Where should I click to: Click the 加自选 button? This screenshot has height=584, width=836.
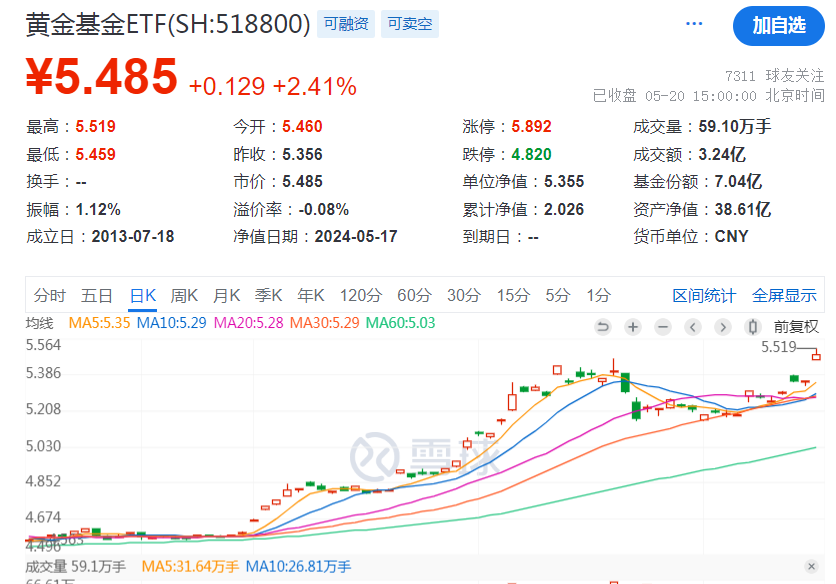pos(778,26)
